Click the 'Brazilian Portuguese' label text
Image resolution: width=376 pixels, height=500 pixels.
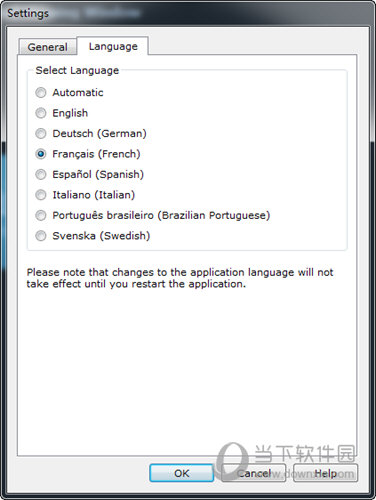click(x=213, y=215)
